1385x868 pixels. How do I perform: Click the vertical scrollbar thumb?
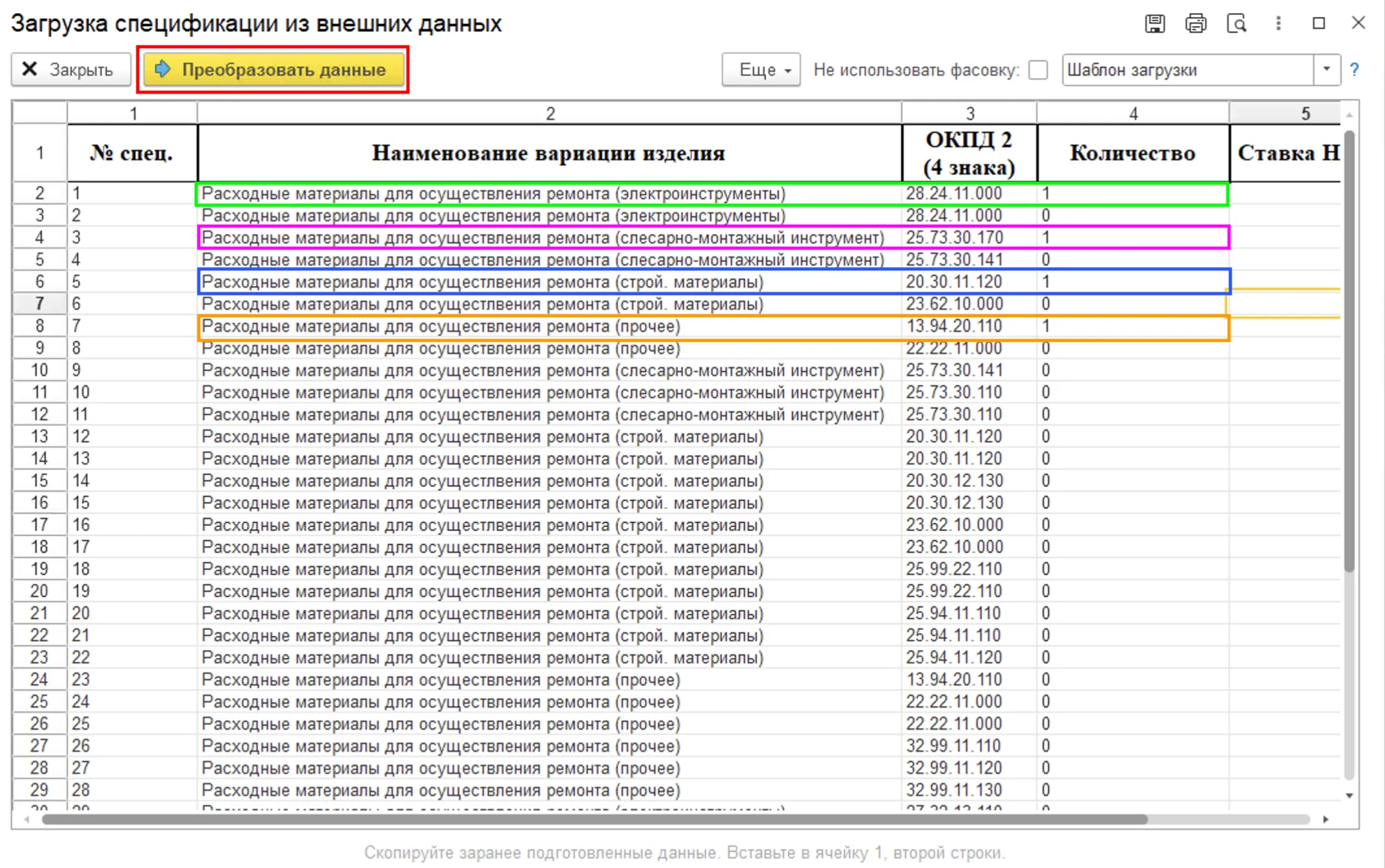point(1349,351)
